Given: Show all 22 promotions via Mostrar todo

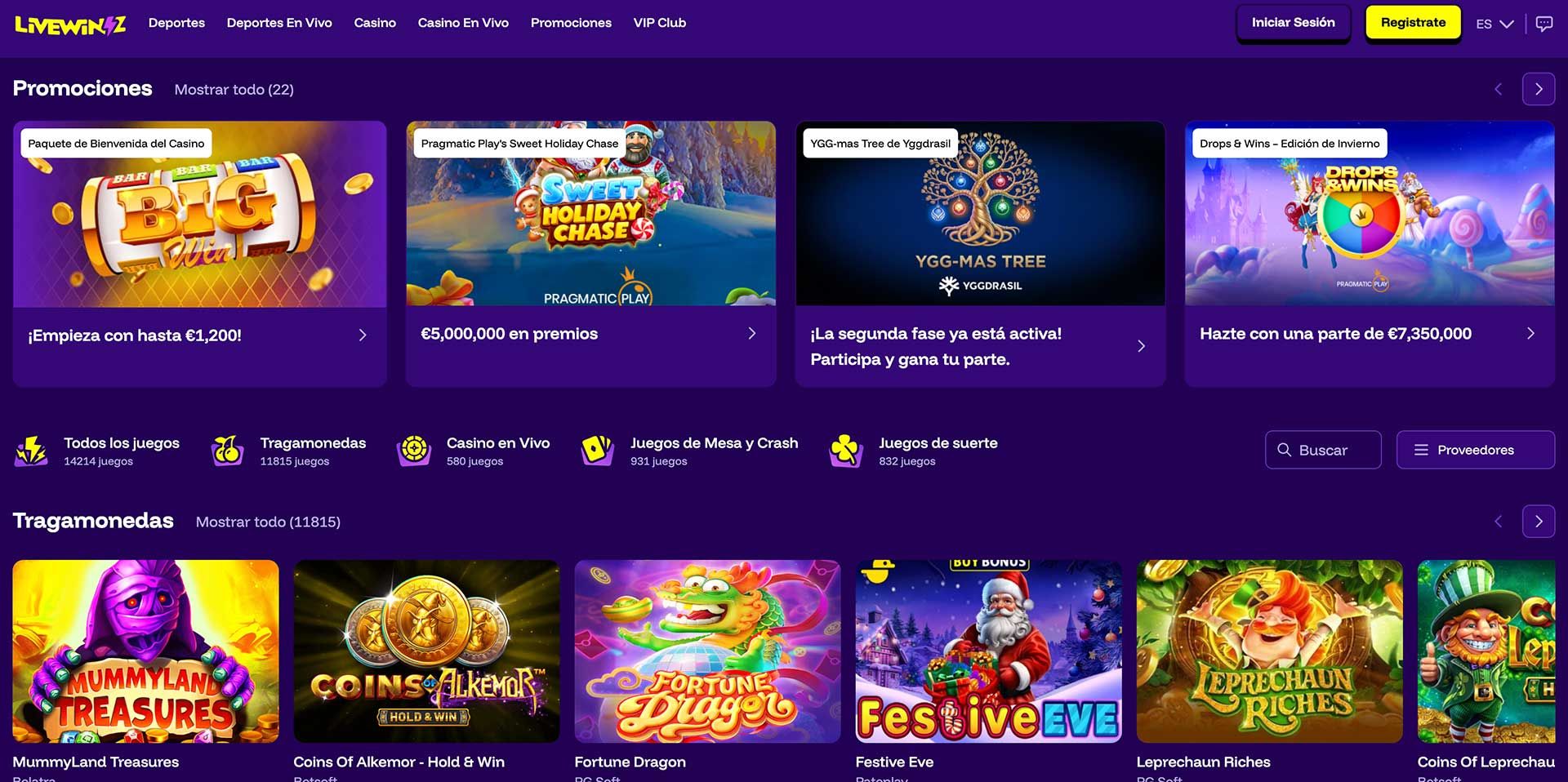Looking at the screenshot, I should pyautogui.click(x=234, y=90).
